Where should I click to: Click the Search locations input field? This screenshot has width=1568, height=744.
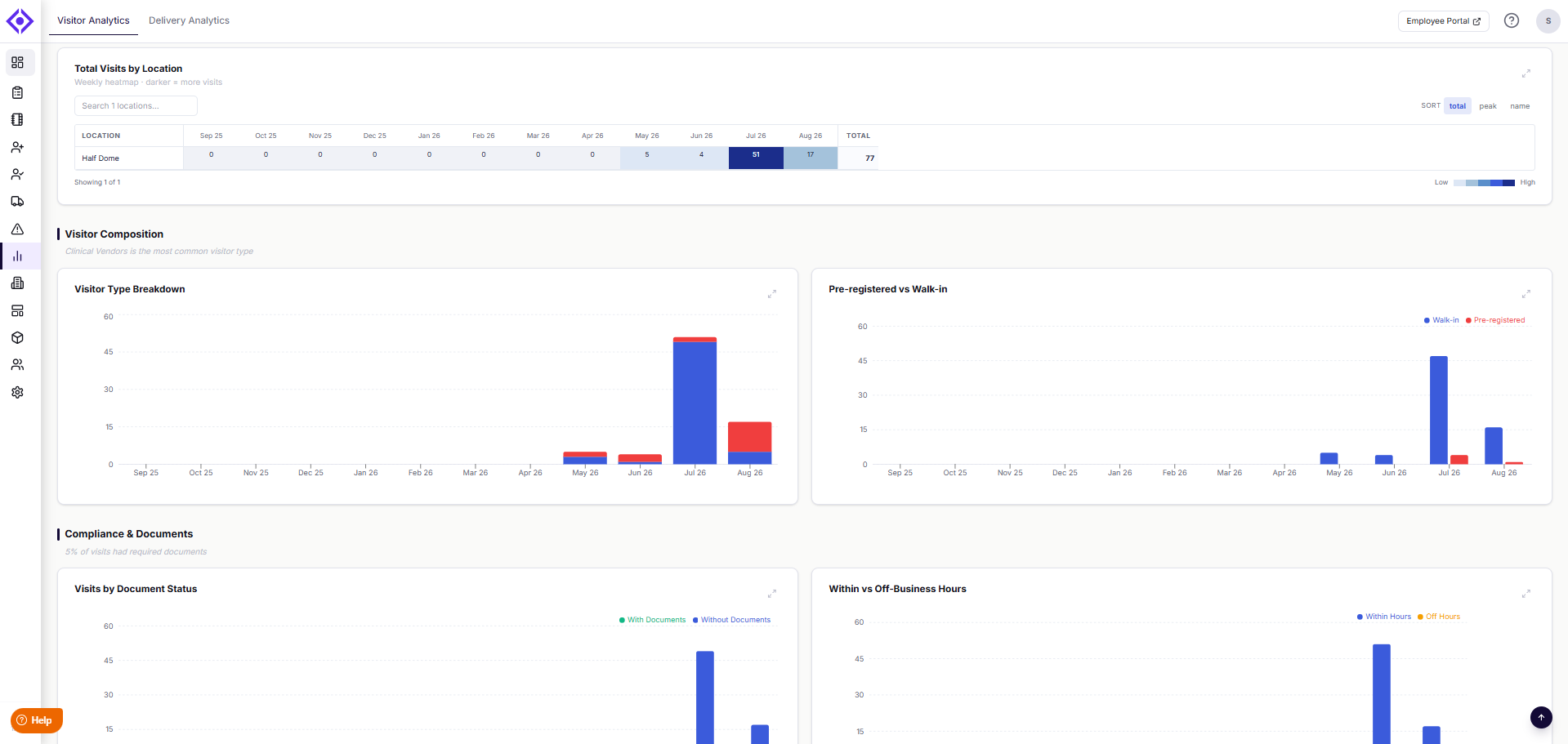point(136,106)
